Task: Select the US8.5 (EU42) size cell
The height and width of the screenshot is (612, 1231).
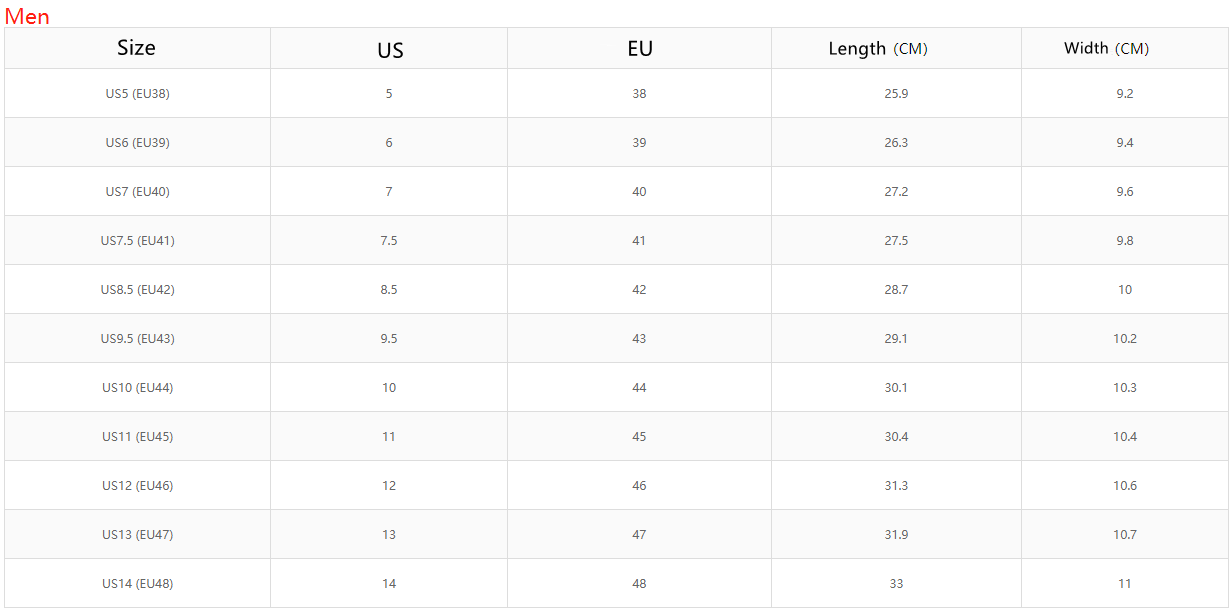Action: point(137,290)
